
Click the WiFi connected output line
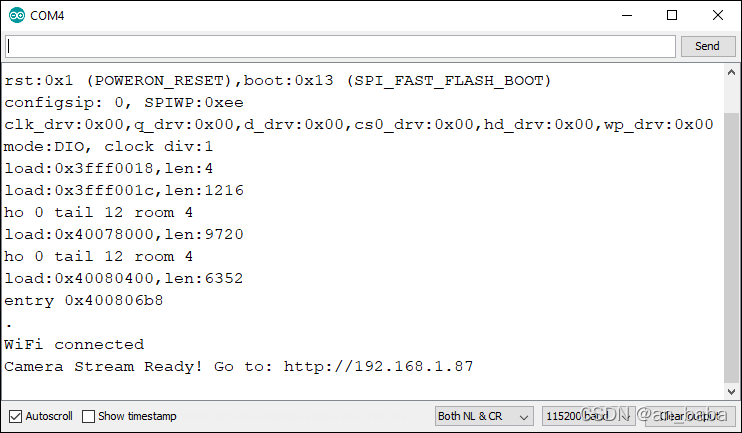(x=74, y=345)
